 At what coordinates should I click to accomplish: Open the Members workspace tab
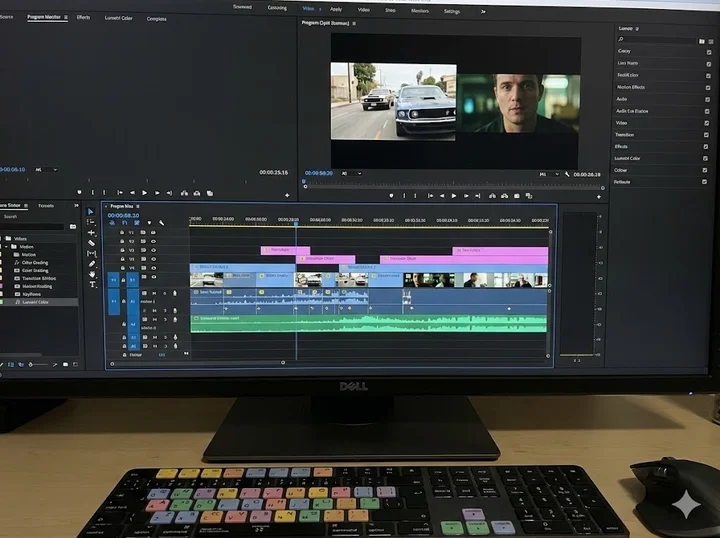(x=420, y=11)
